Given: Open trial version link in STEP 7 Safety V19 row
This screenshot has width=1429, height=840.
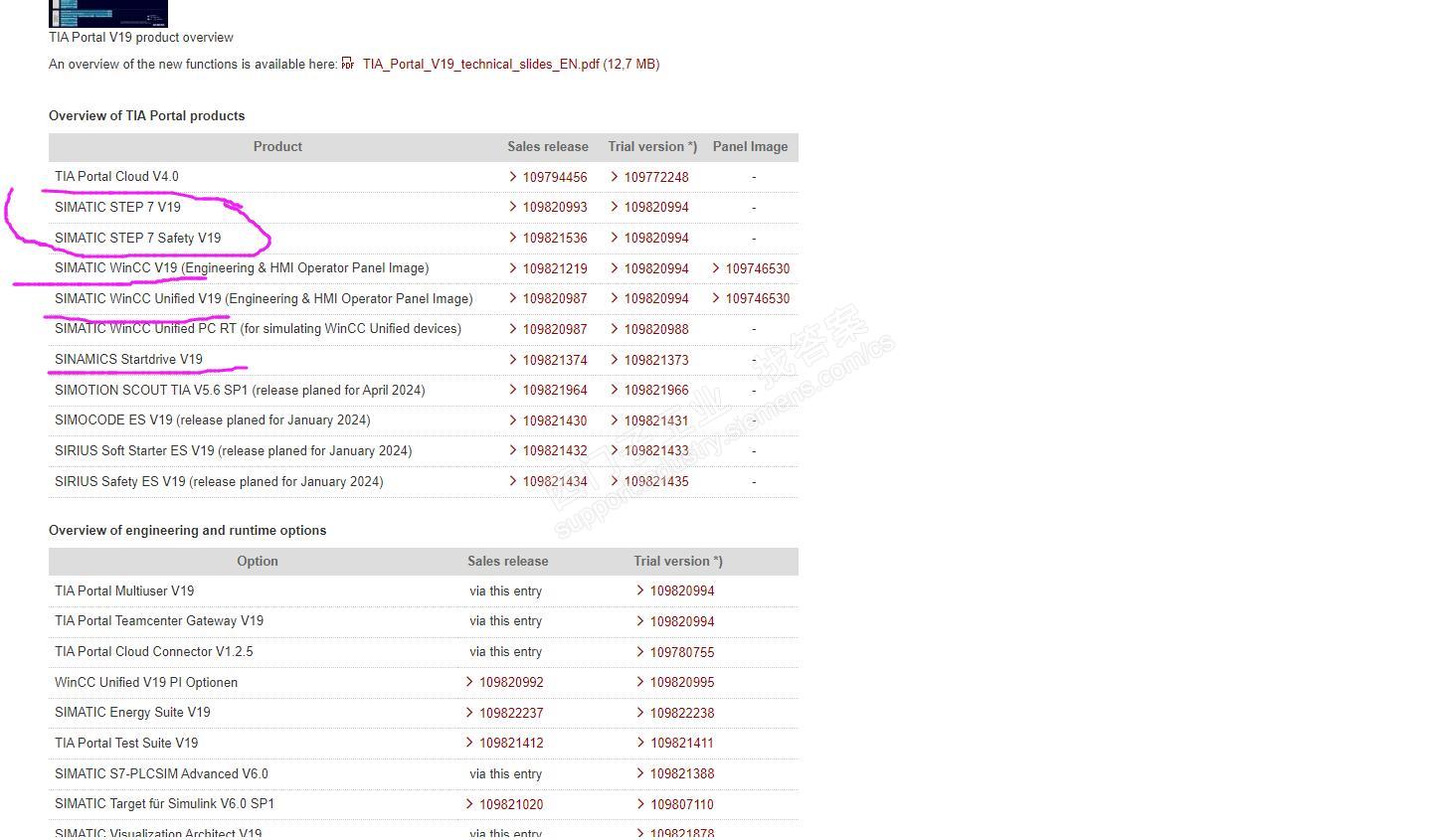Looking at the screenshot, I should (656, 239).
